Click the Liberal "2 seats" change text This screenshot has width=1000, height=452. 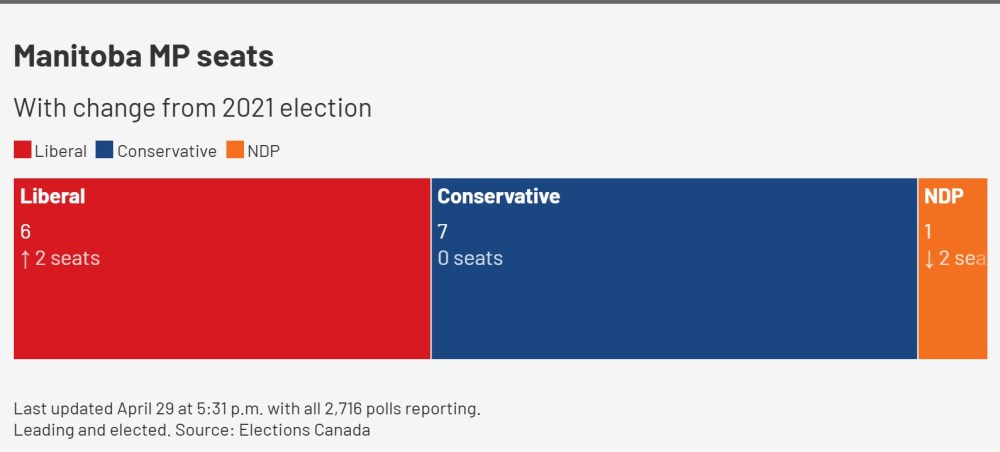tap(67, 259)
